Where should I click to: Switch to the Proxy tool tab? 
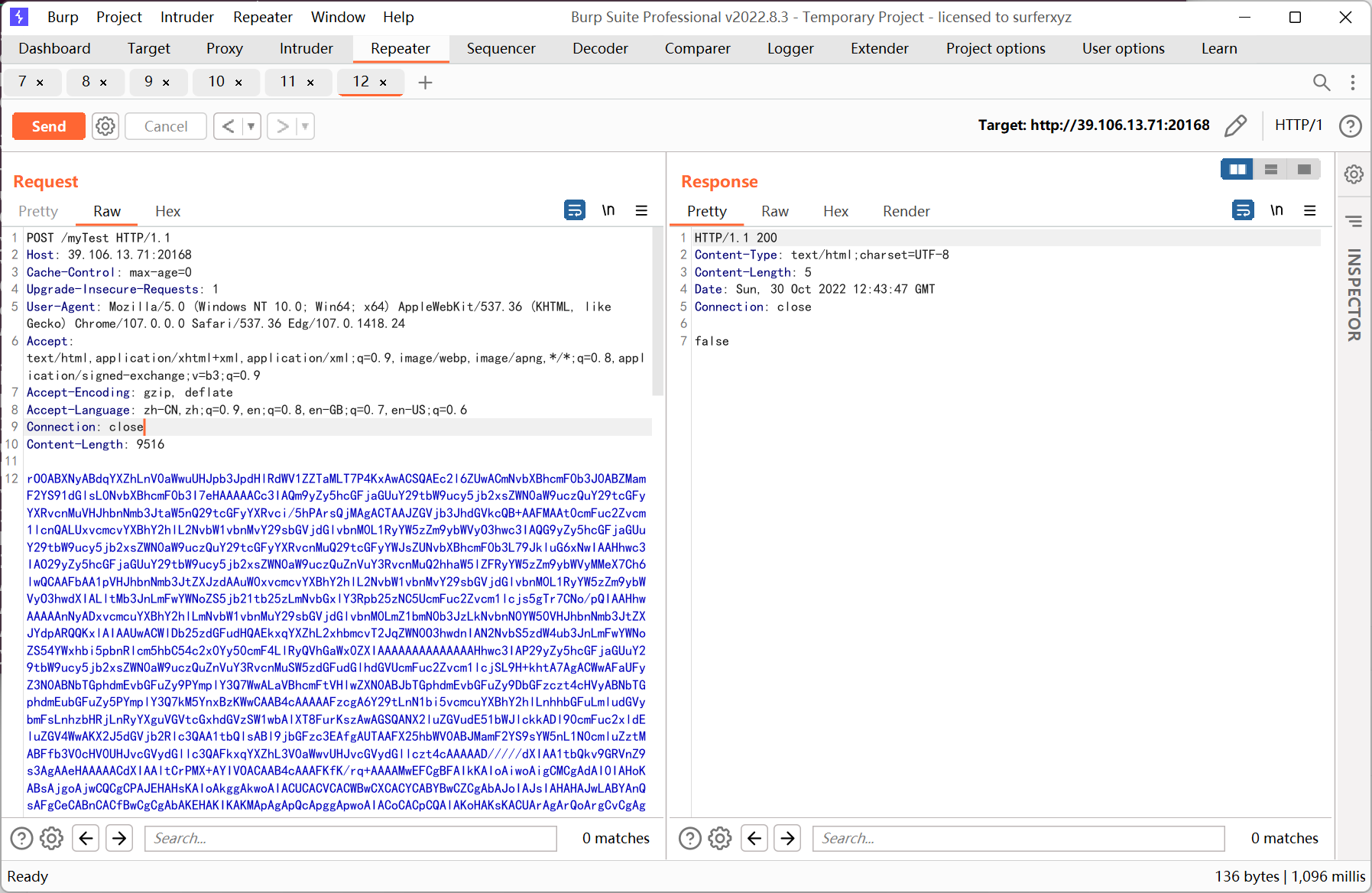coord(225,48)
